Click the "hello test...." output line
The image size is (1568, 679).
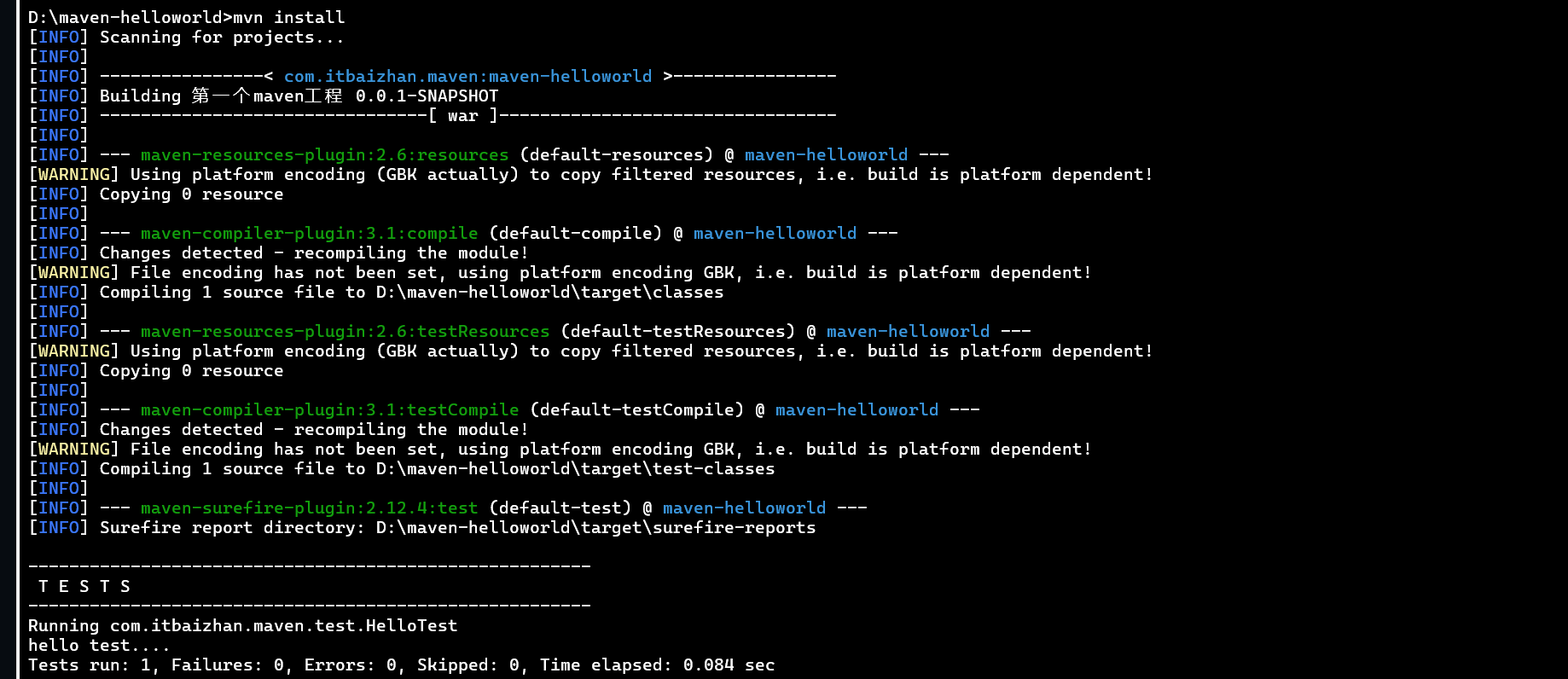pos(99,645)
